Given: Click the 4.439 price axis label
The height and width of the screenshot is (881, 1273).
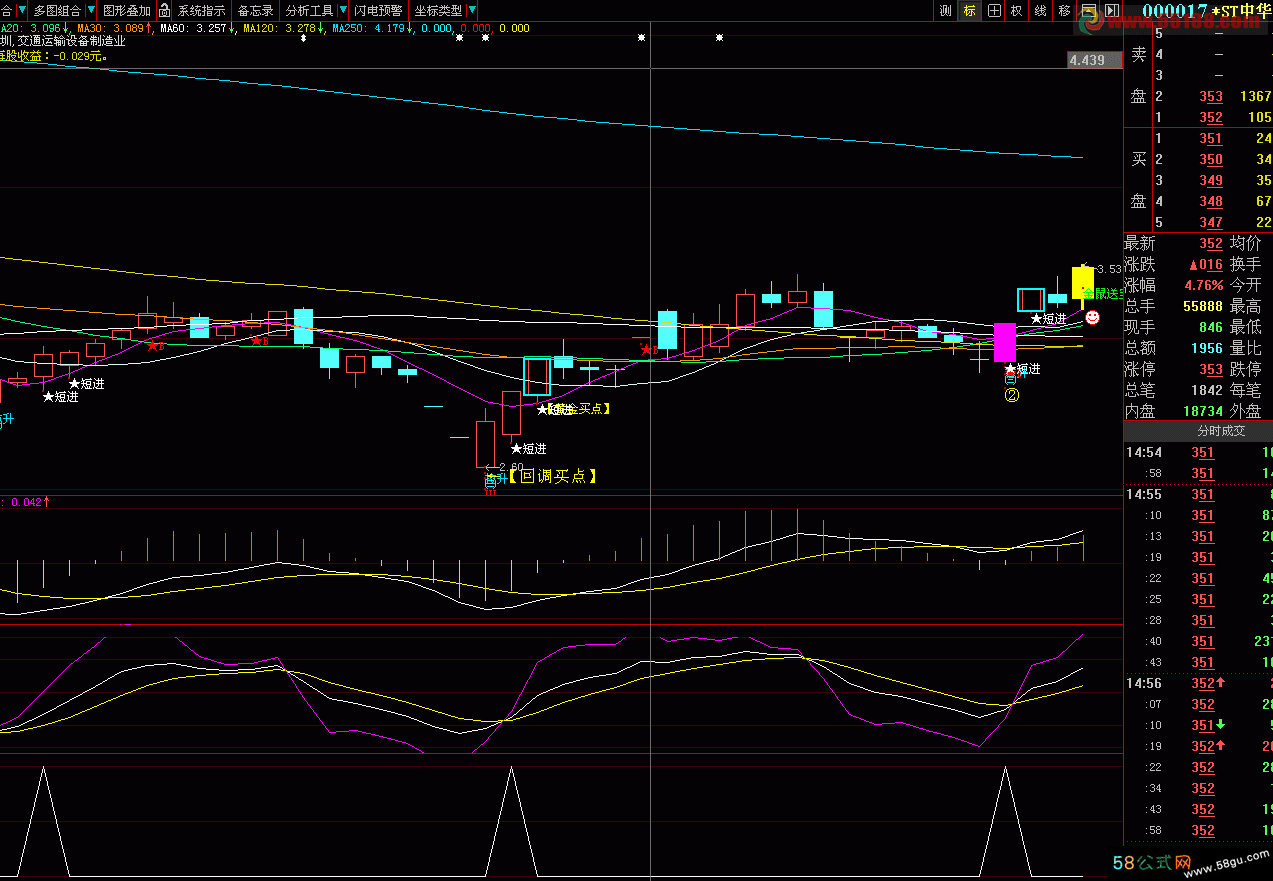Looking at the screenshot, I should click(1087, 60).
